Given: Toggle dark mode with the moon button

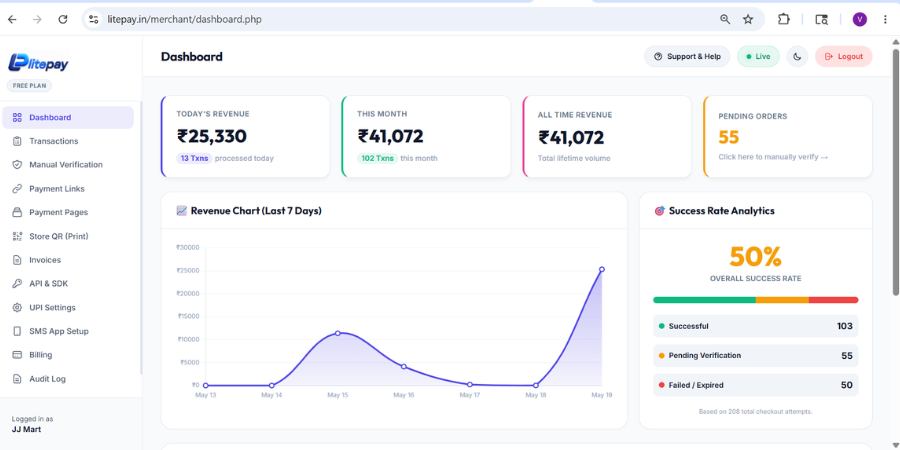Looking at the screenshot, I should tap(797, 56).
